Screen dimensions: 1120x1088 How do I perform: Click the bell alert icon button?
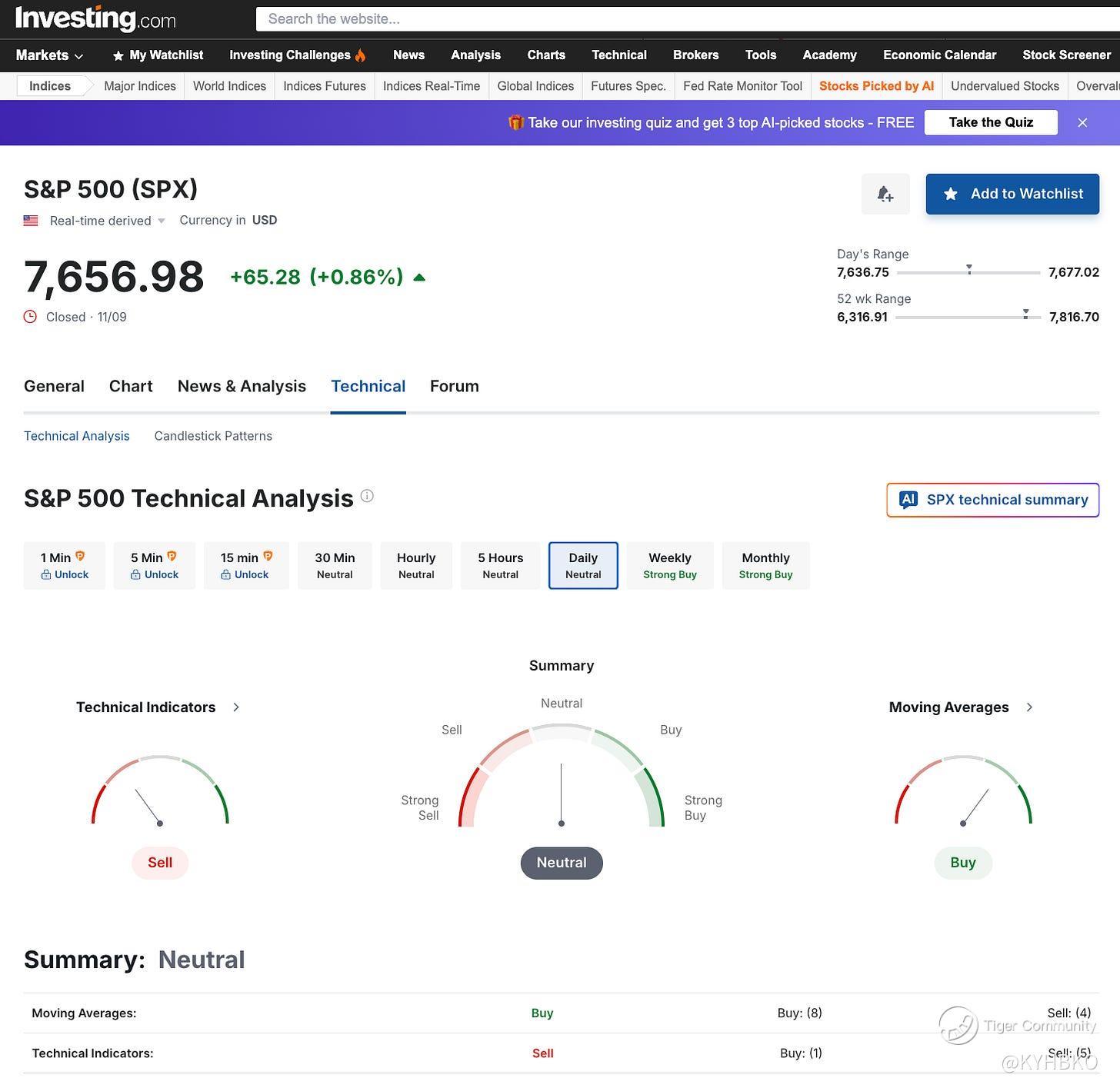tap(885, 194)
